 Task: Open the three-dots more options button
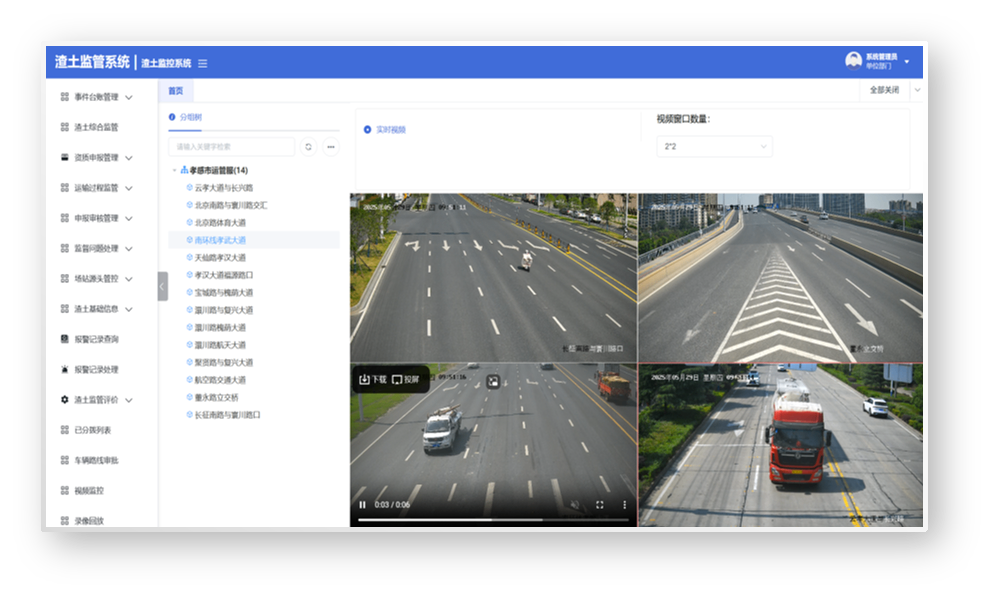[x=330, y=147]
